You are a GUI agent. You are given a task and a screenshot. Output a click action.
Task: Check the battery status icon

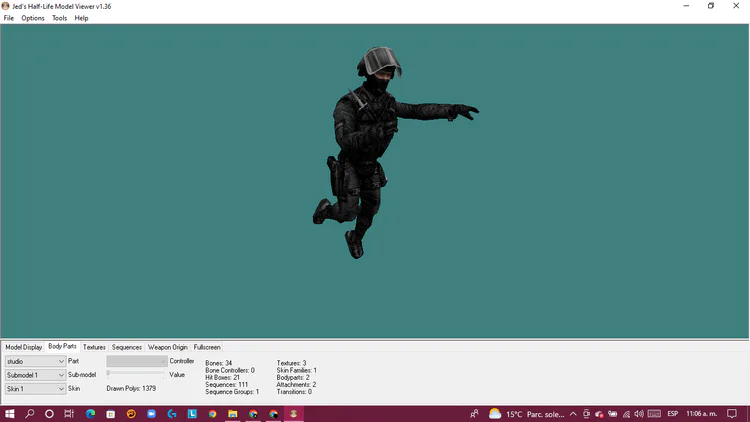click(x=612, y=414)
